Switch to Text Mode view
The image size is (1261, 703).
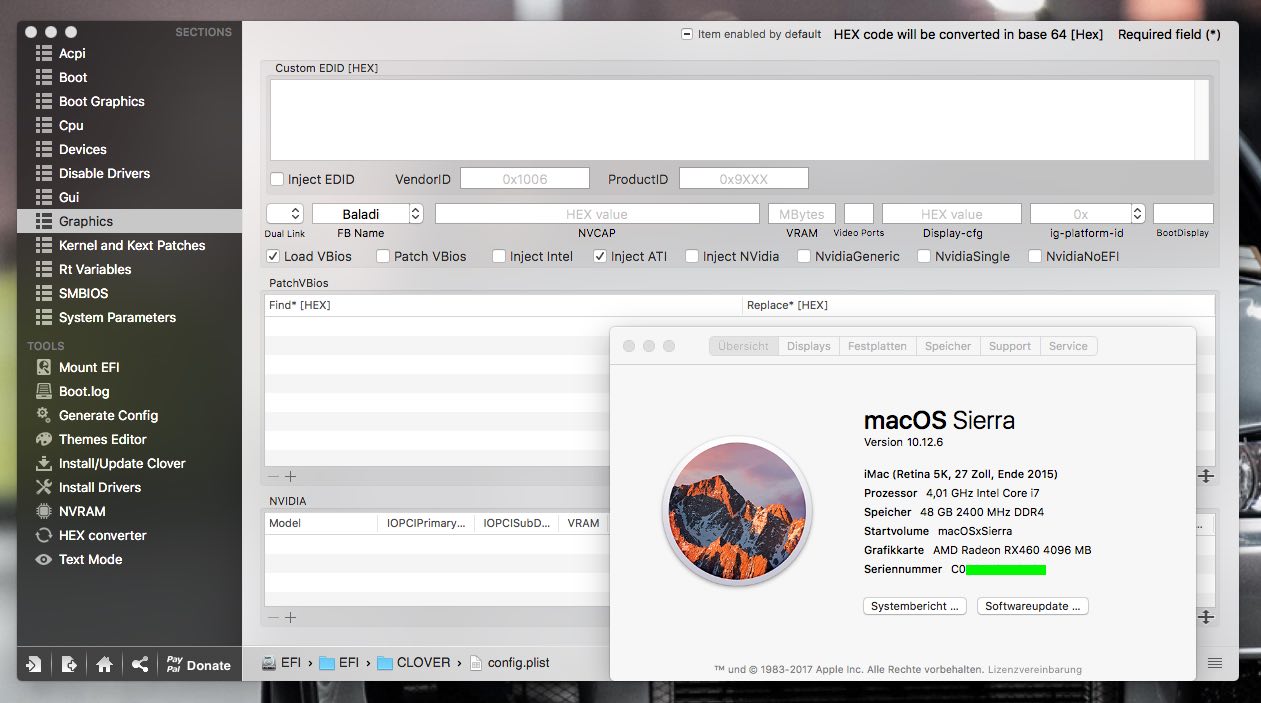point(129,559)
